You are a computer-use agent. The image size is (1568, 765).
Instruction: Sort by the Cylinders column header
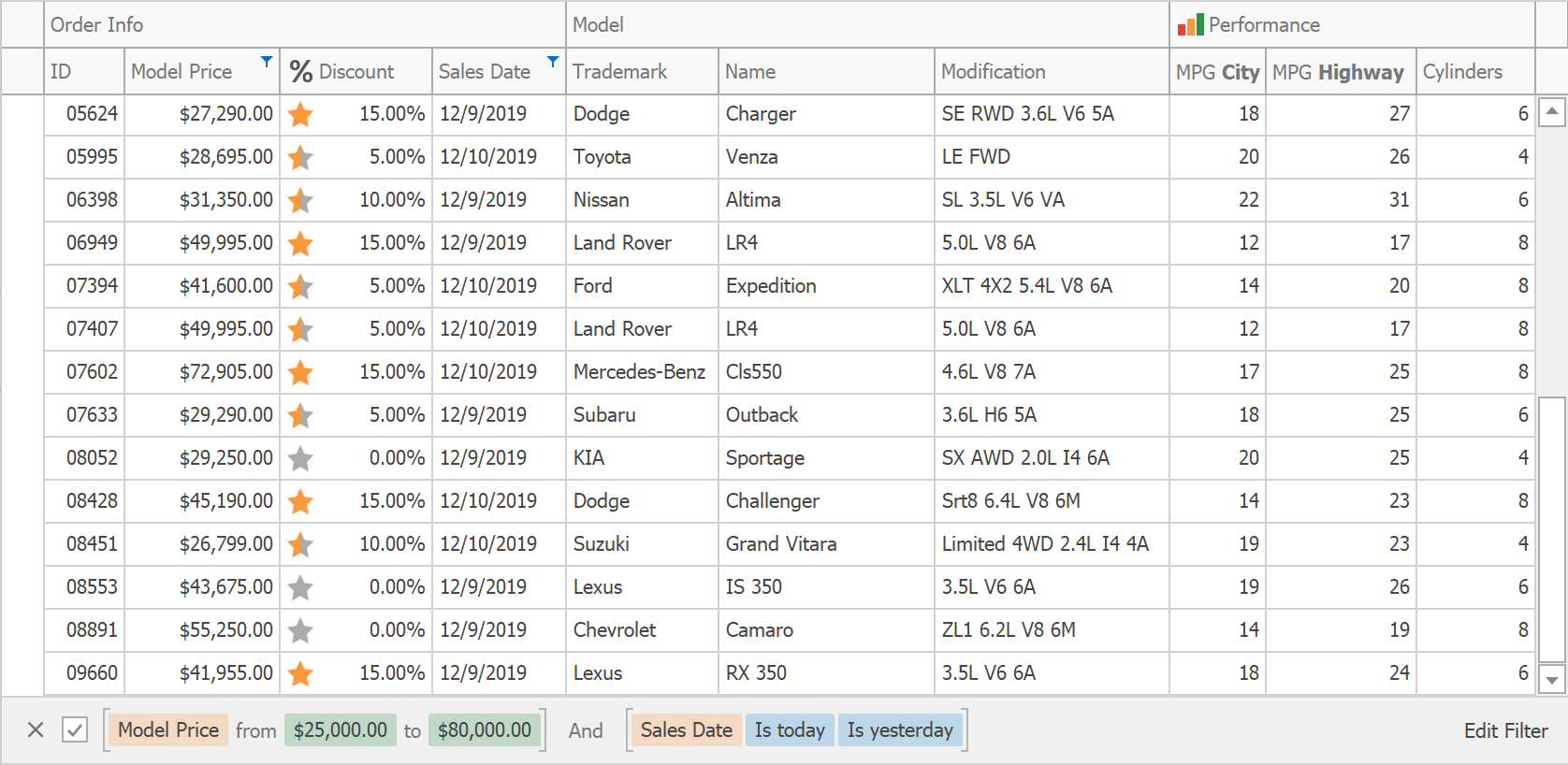click(x=1475, y=71)
